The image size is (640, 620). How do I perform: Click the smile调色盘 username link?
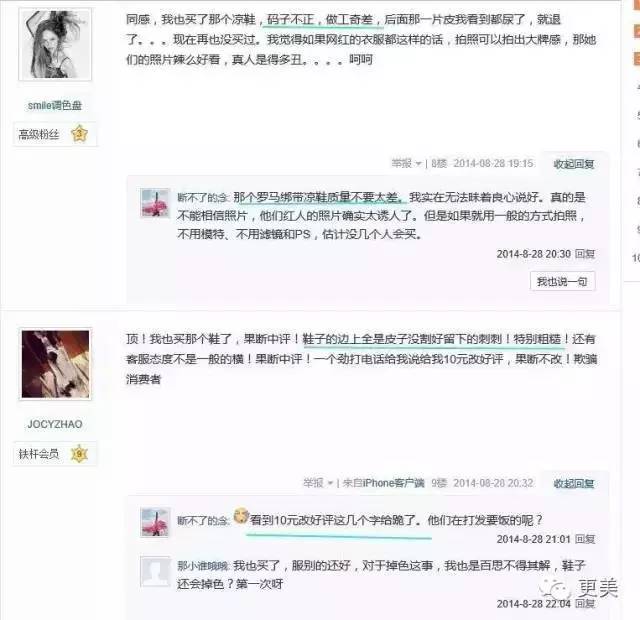pyautogui.click(x=55, y=105)
